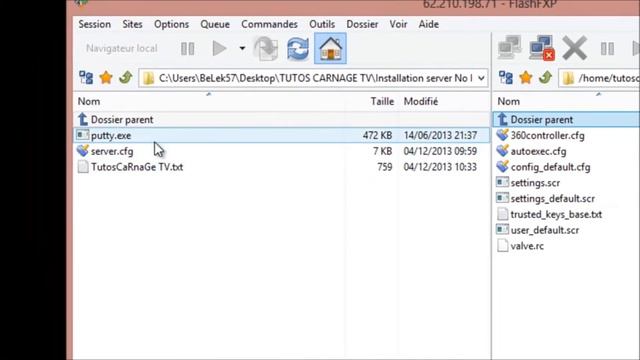
Task: Click the disconnect icon with red X badge
Action: pos(542,48)
